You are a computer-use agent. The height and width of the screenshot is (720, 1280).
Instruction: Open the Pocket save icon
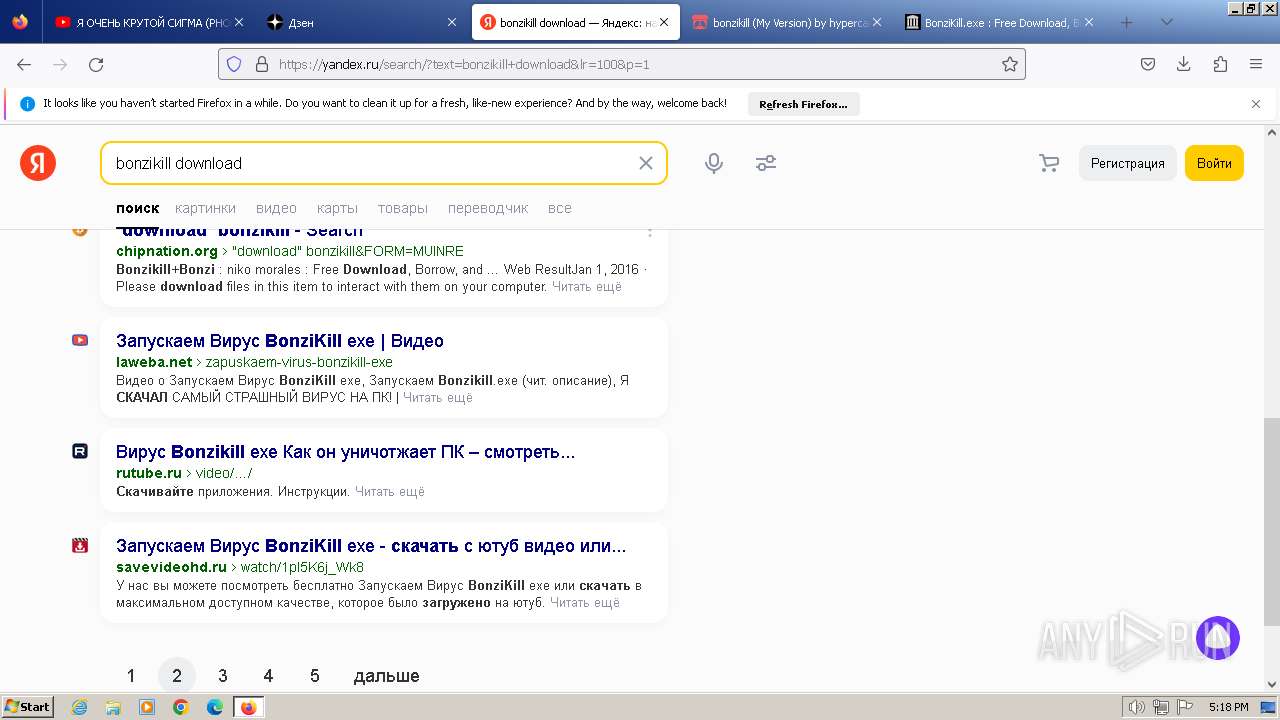(1148, 64)
